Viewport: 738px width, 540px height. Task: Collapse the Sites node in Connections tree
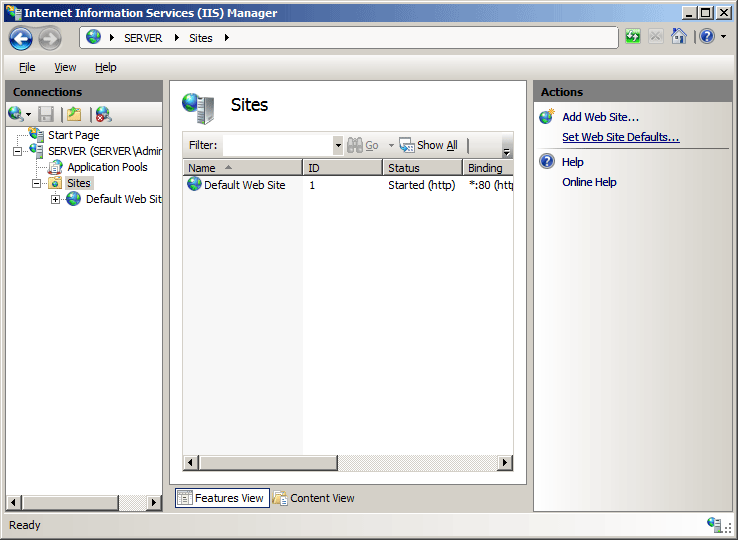[x=37, y=183]
